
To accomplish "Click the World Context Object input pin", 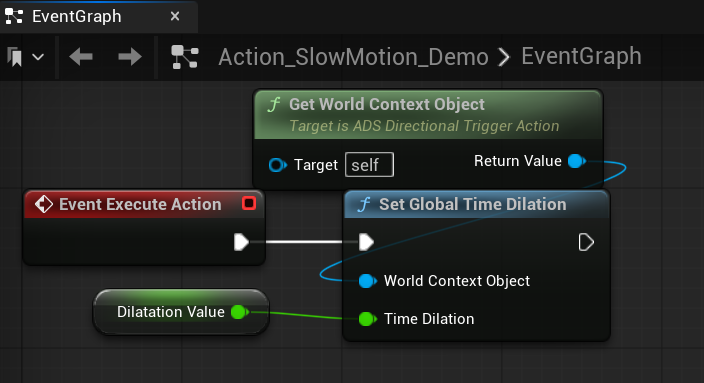I will (x=368, y=281).
